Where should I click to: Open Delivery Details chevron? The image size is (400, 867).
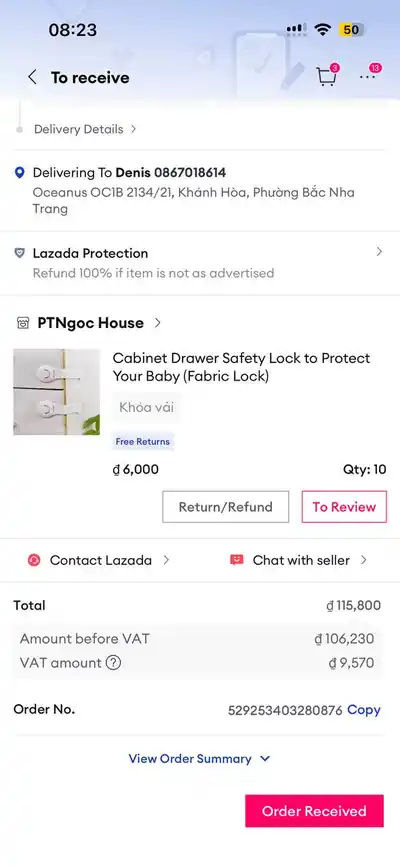(x=133, y=129)
